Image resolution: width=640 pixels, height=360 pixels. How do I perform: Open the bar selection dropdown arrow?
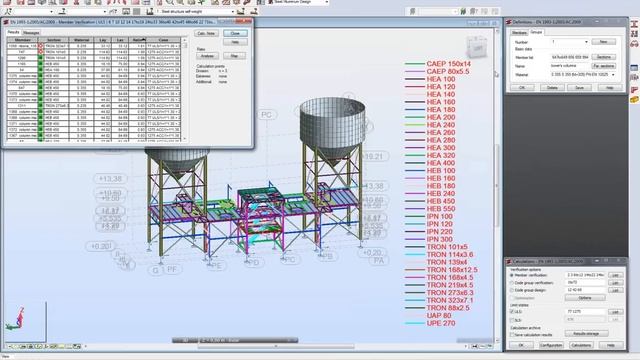click(104, 11)
